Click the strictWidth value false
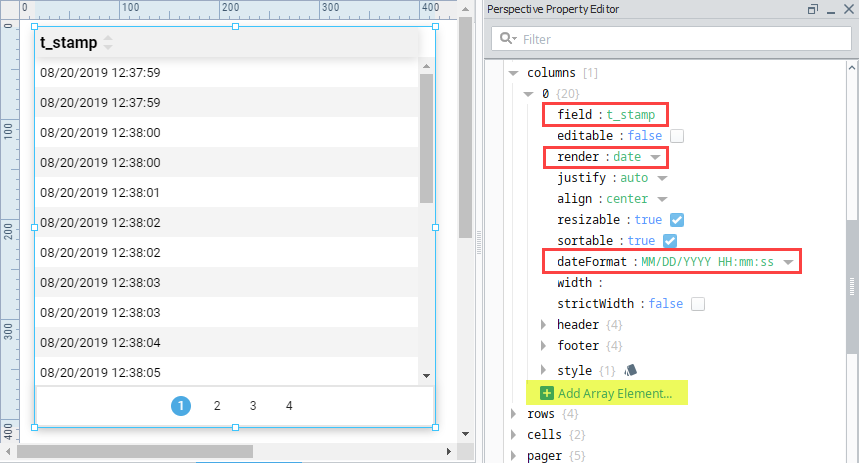 tap(666, 304)
